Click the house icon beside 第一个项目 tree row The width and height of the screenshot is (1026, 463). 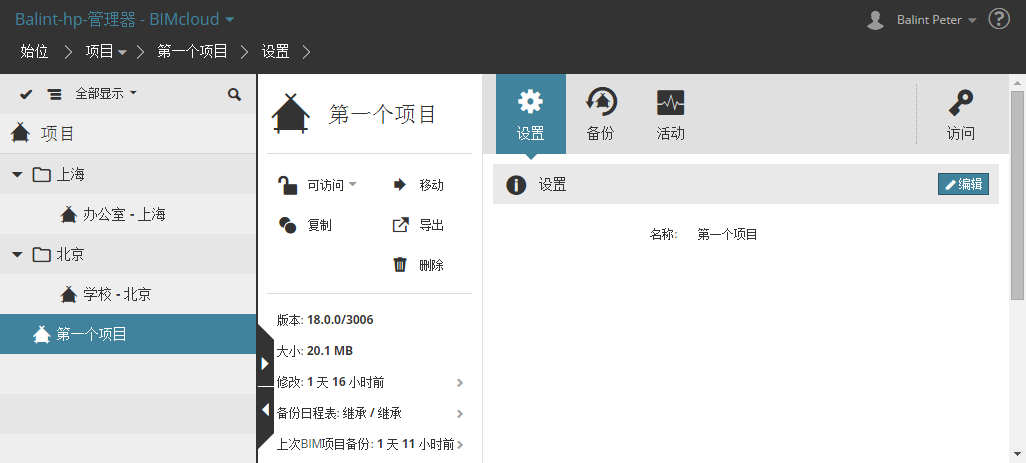point(42,335)
